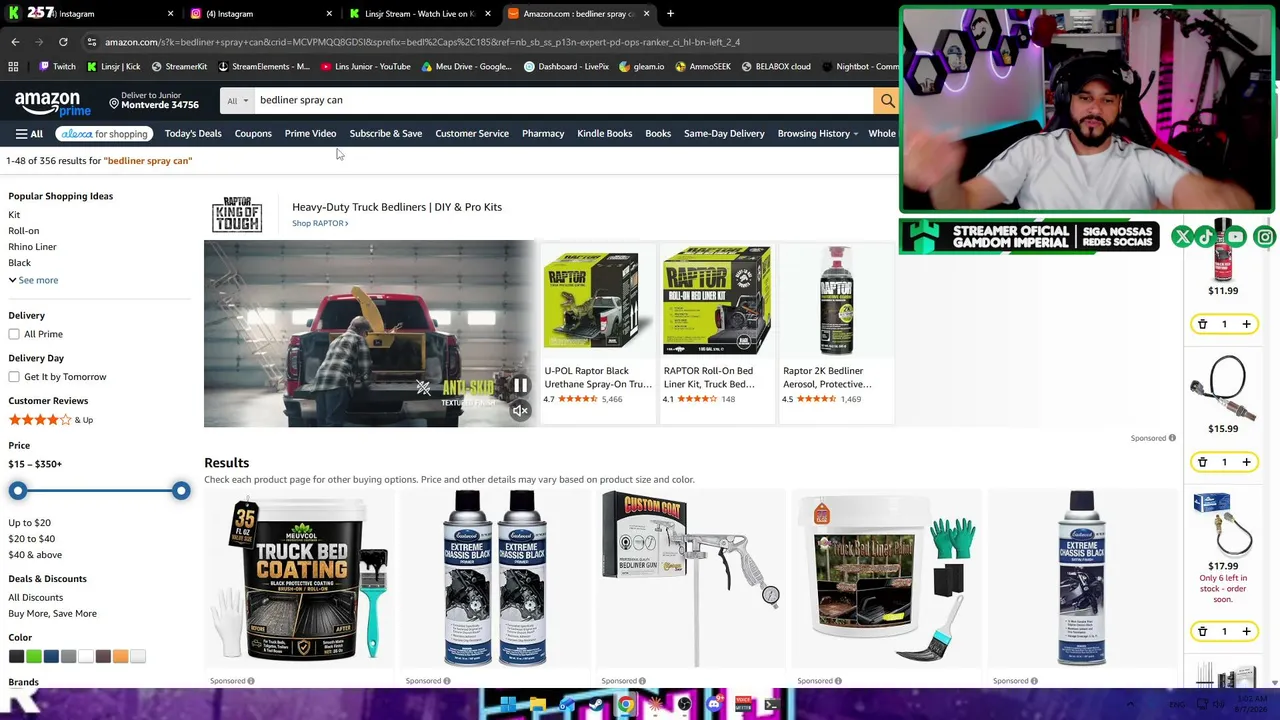Viewport: 1280px width, 720px height.
Task: Go back in the browser
Action: tap(15, 42)
